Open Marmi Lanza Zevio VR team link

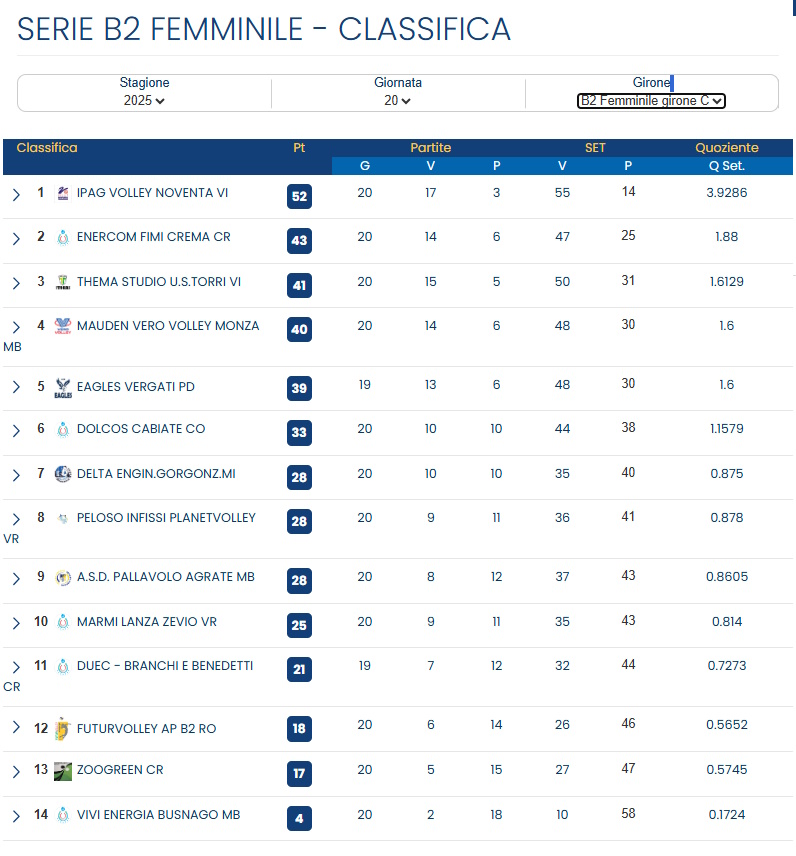coord(146,622)
